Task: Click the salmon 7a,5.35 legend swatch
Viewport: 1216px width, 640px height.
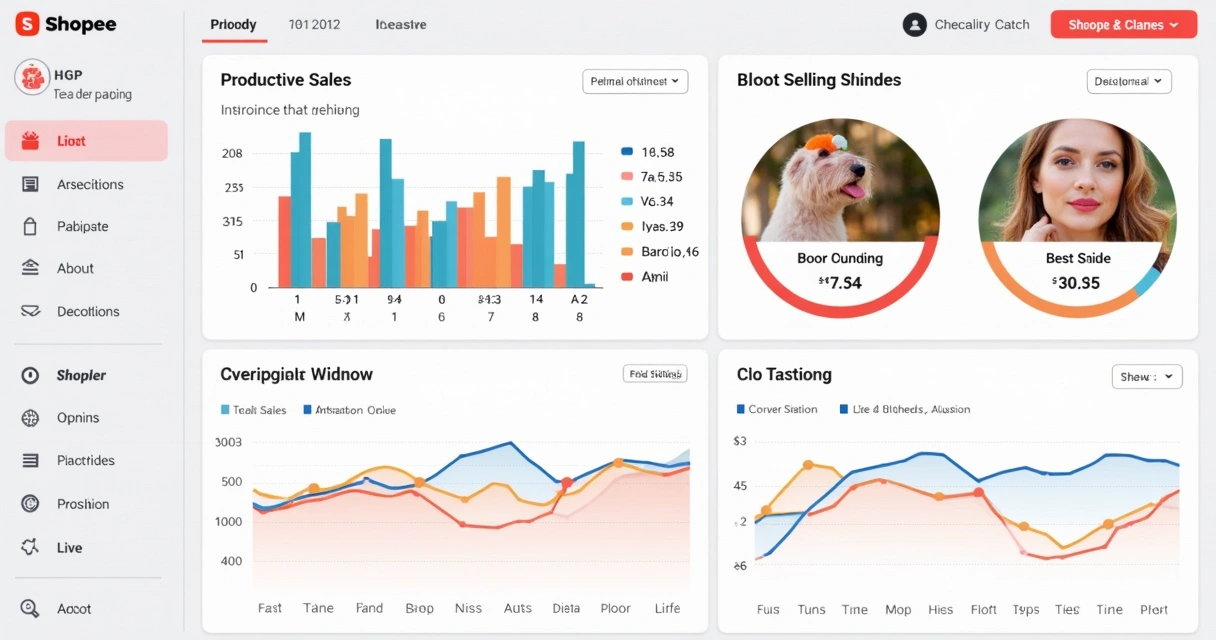Action: [x=627, y=176]
